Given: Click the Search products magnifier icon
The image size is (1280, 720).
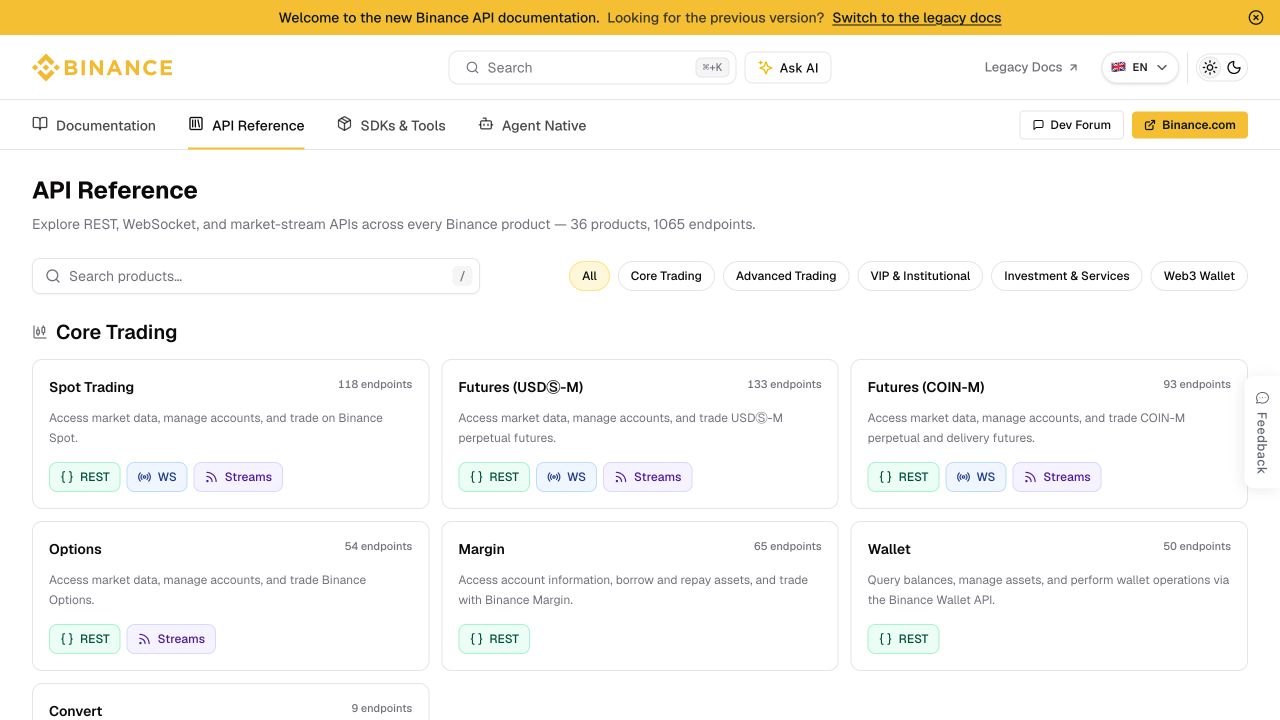Looking at the screenshot, I should pyautogui.click(x=53, y=276).
